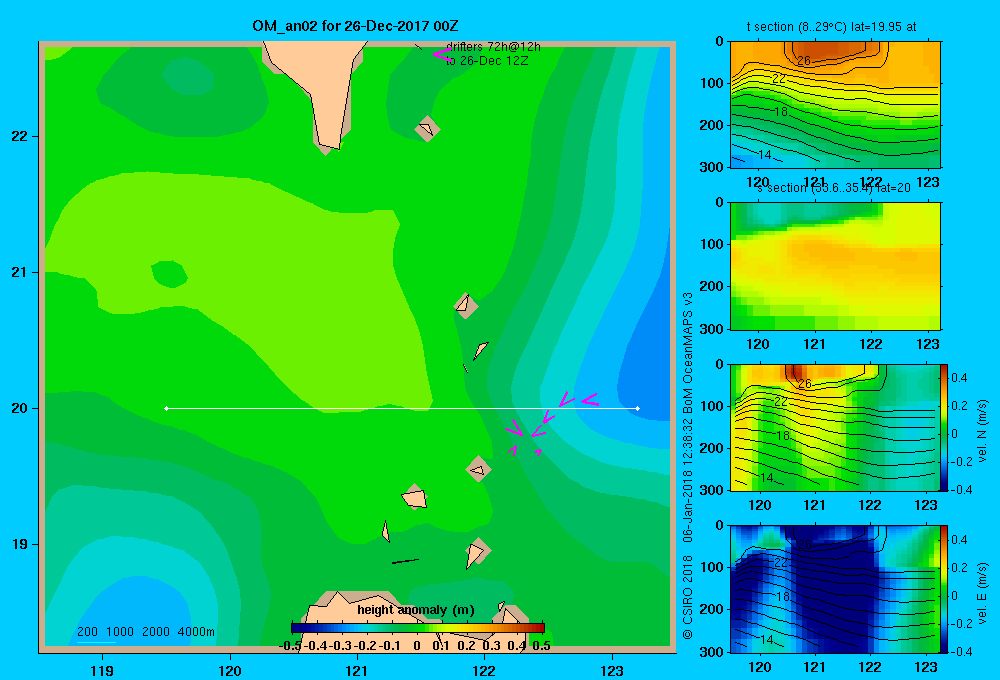
Task: Click longitude label 122 under main map
Action: (x=484, y=670)
